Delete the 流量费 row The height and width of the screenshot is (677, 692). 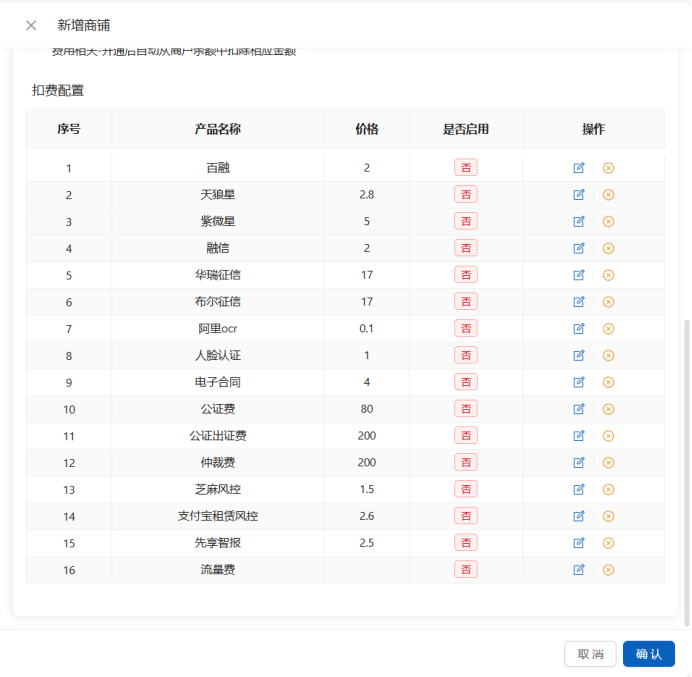(608, 570)
